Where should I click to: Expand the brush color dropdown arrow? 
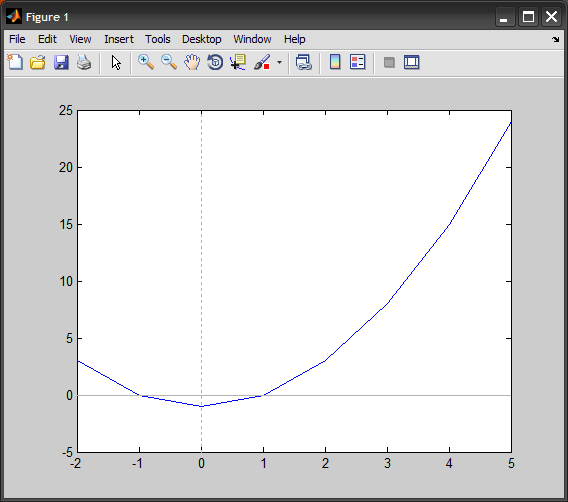point(279,62)
